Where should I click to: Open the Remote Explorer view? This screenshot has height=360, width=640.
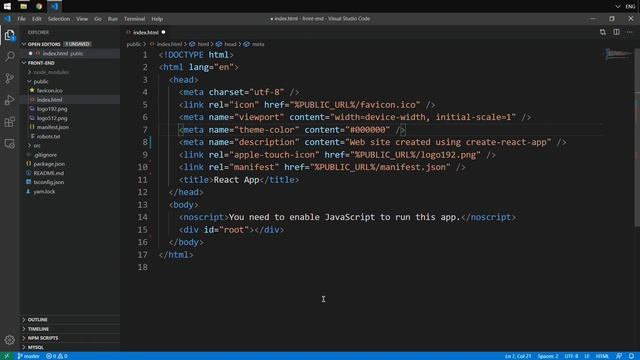tap(9, 144)
